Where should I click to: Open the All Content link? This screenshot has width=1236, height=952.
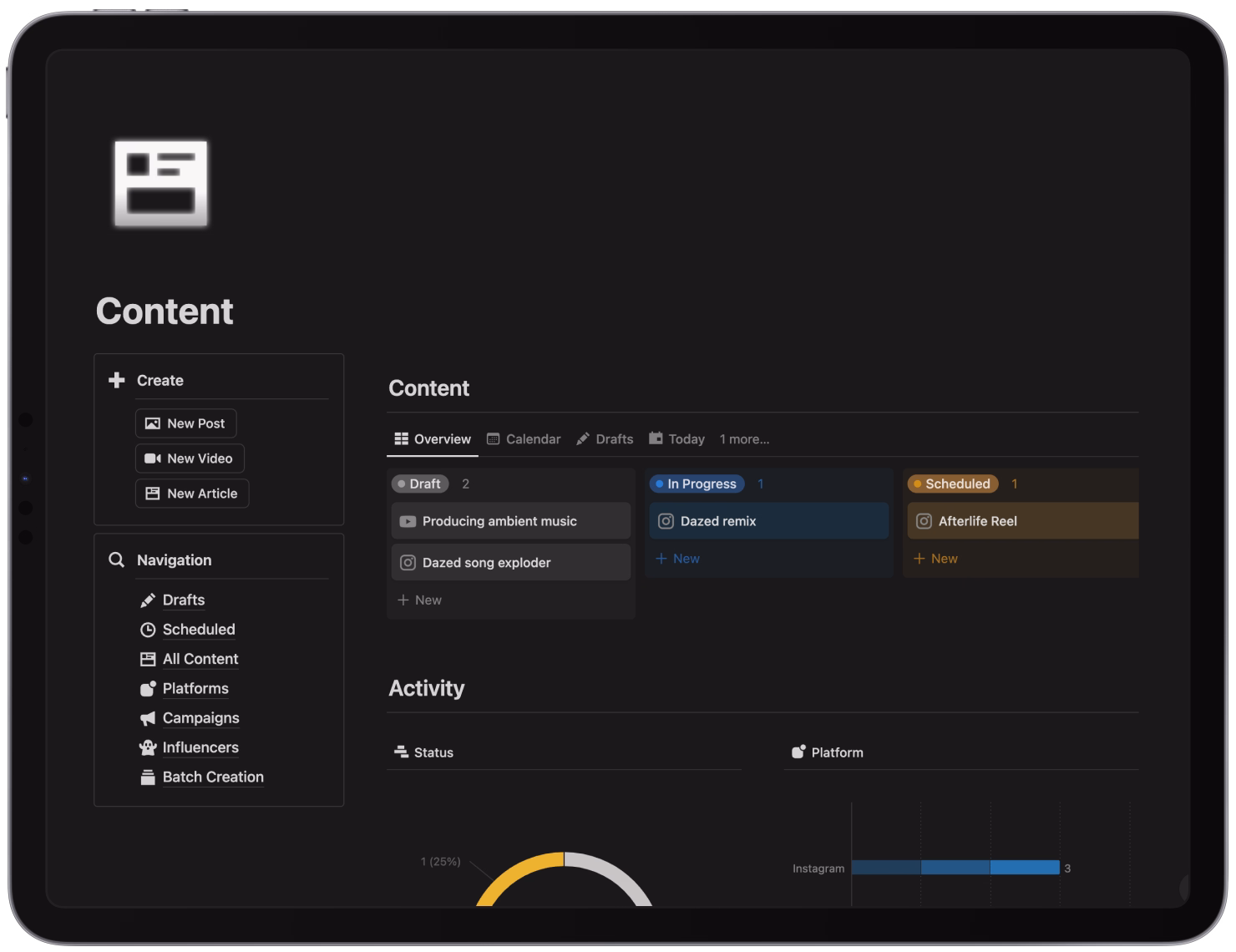point(200,659)
